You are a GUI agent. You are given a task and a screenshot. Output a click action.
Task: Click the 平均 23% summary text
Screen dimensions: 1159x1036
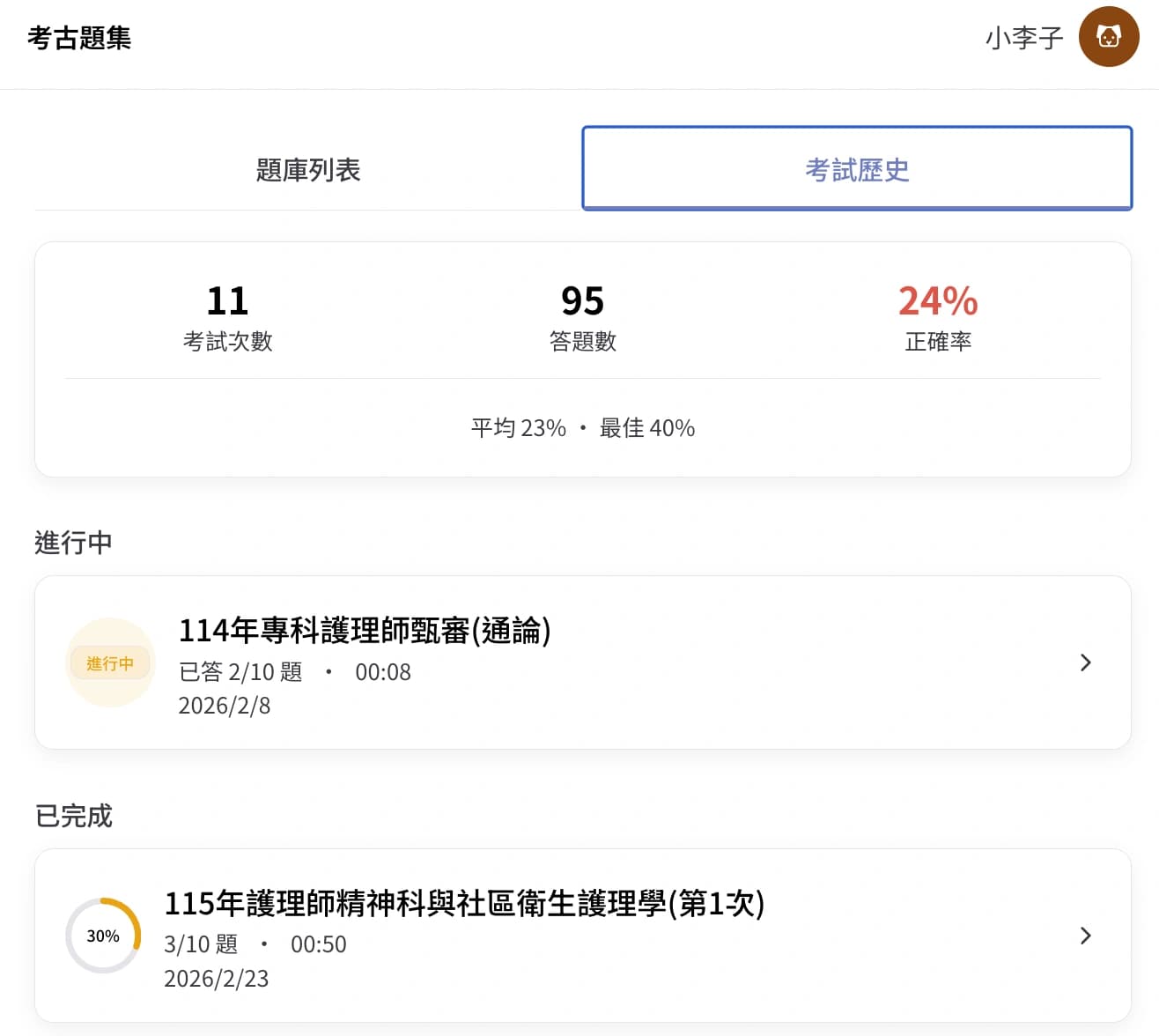coord(518,428)
